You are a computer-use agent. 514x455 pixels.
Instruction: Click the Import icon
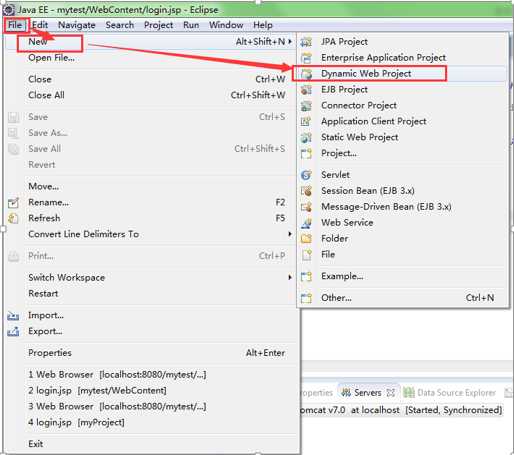[x=13, y=315]
